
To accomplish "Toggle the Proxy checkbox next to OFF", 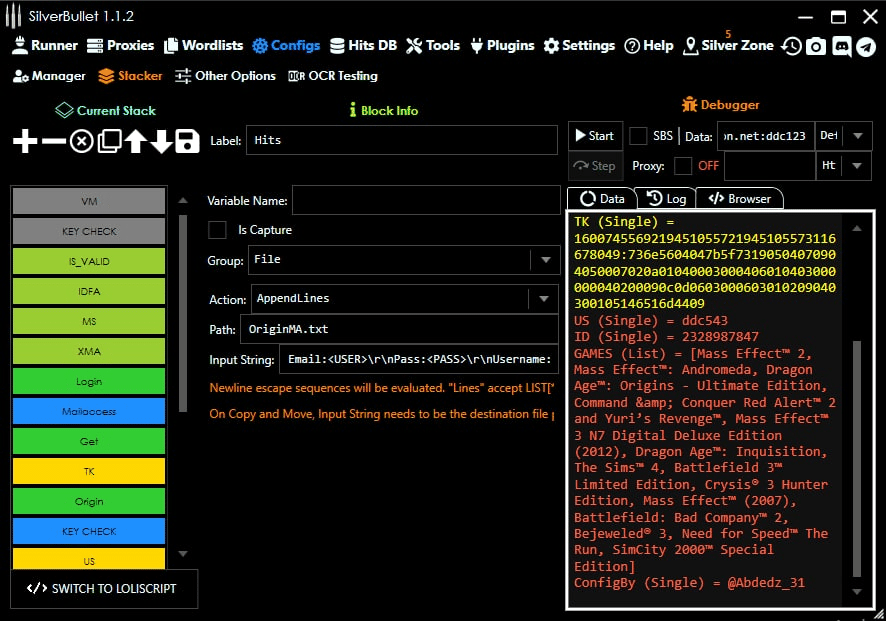I will pos(683,166).
